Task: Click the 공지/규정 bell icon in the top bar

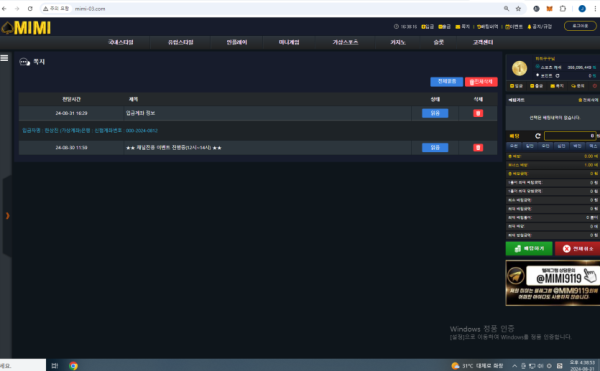Action: click(529, 27)
